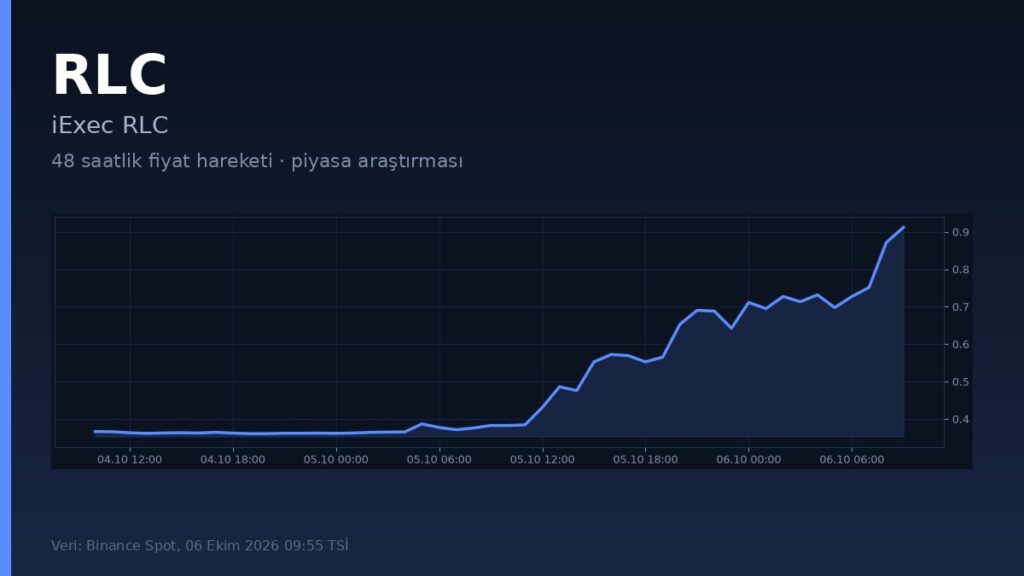Image resolution: width=1024 pixels, height=576 pixels.
Task: Click the 0.6 y-axis label
Action: click(960, 345)
